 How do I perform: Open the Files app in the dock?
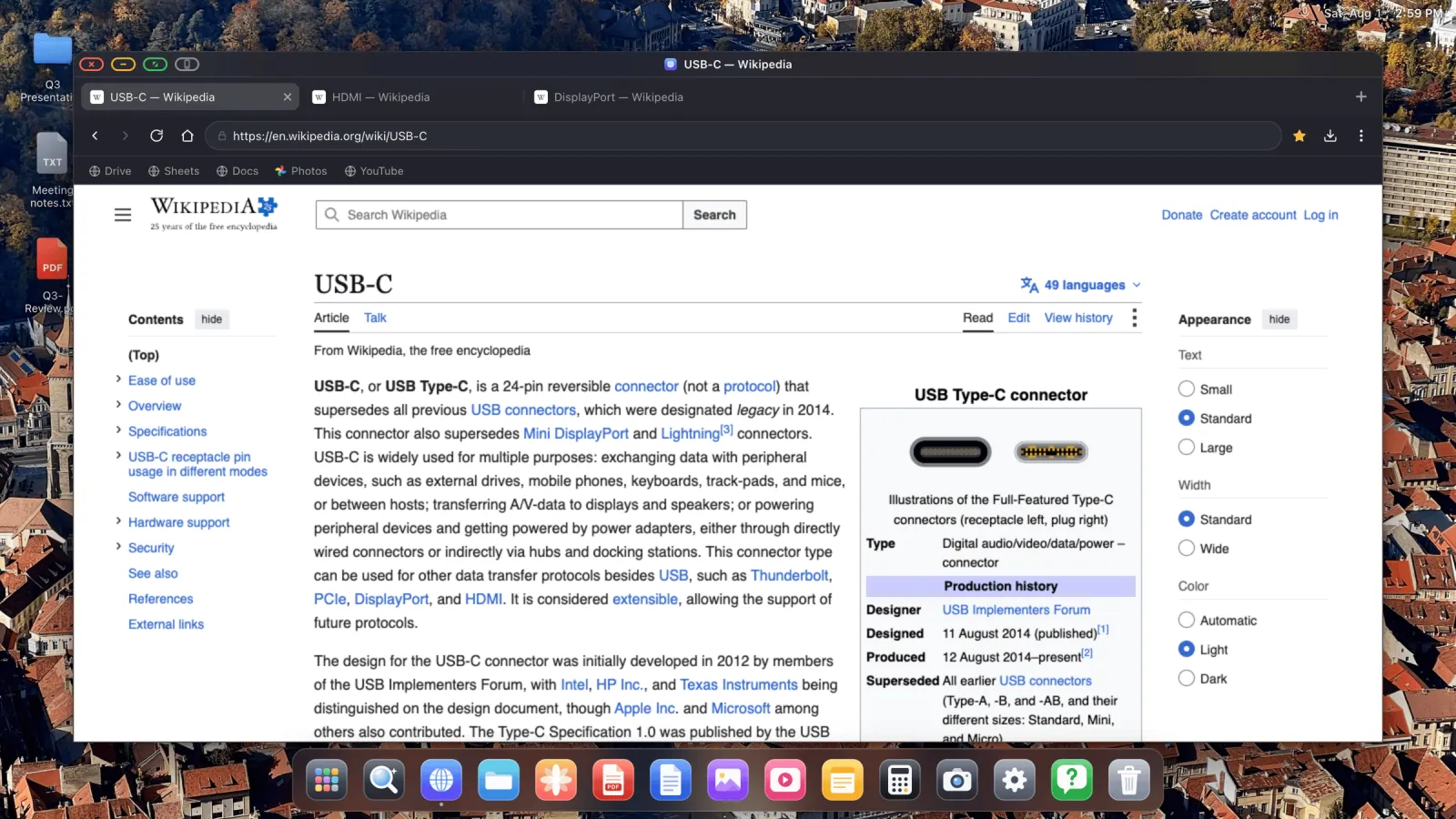pyautogui.click(x=499, y=780)
